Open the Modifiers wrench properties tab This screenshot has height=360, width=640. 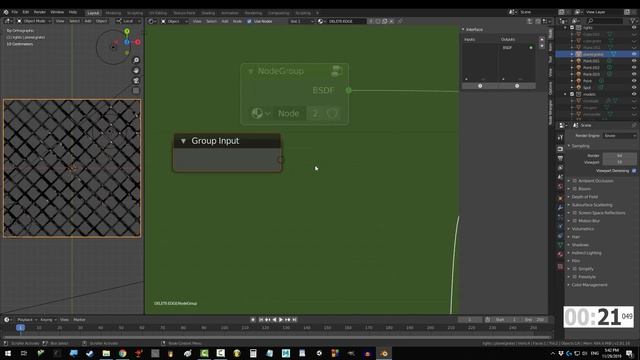(x=560, y=208)
